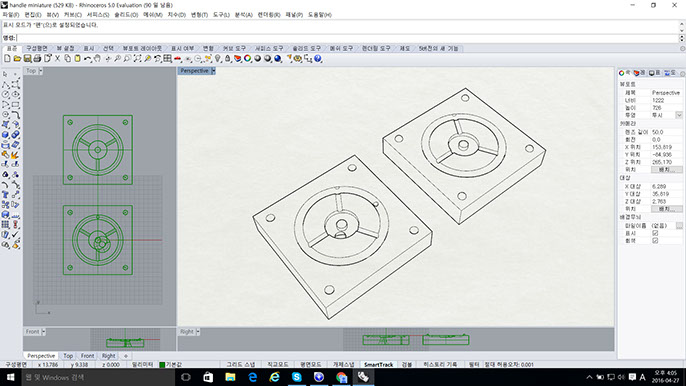The height and width of the screenshot is (386, 686).
Task: Click the file browse button next to 파일이름
Action: (x=679, y=225)
